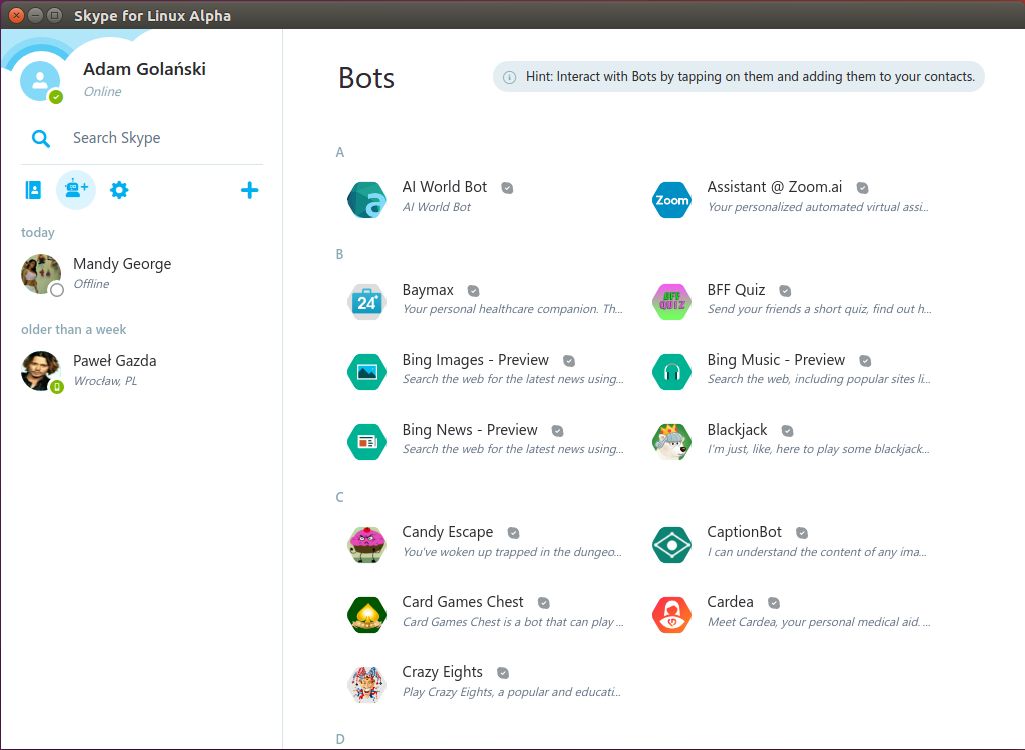This screenshot has width=1025, height=750.
Task: Open the CaptionBot eye icon
Action: [671, 544]
